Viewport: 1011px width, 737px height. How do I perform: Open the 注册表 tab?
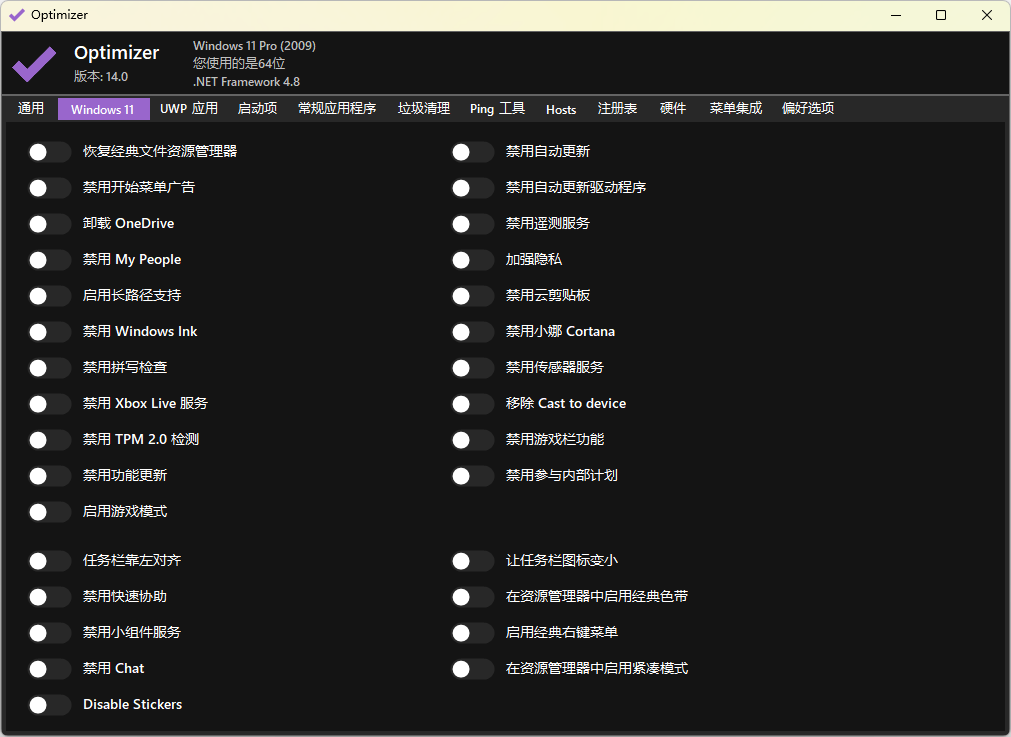point(617,109)
